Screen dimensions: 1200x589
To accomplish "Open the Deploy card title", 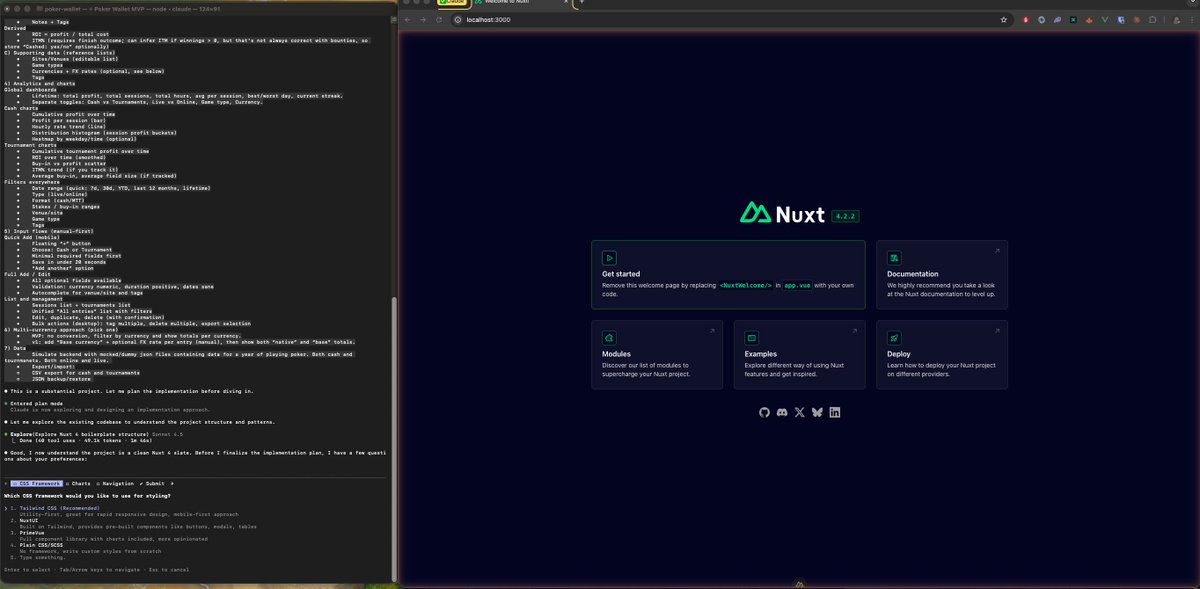I will tap(899, 354).
